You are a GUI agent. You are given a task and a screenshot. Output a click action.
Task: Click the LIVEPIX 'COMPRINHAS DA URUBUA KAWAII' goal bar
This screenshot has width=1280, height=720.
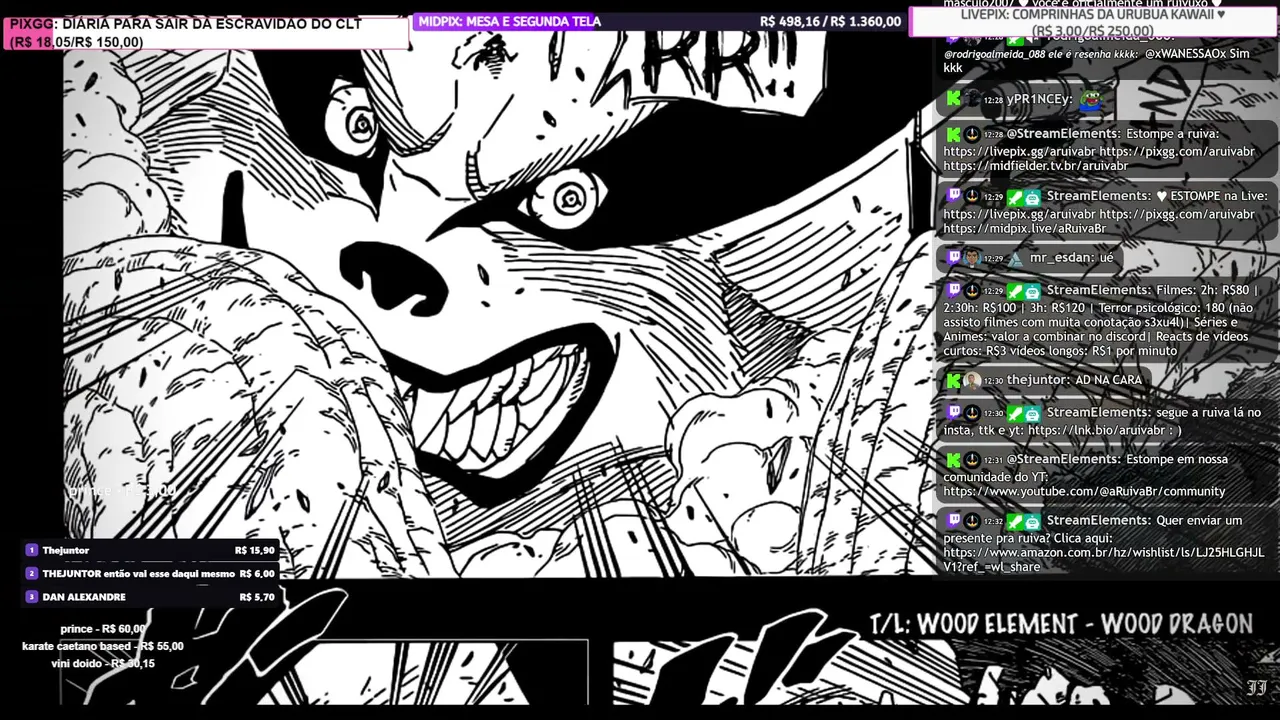(1093, 22)
